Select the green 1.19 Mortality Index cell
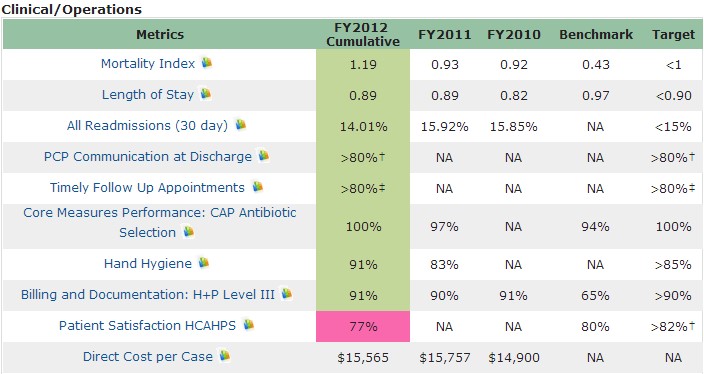The height and width of the screenshot is (374, 704). [363, 65]
